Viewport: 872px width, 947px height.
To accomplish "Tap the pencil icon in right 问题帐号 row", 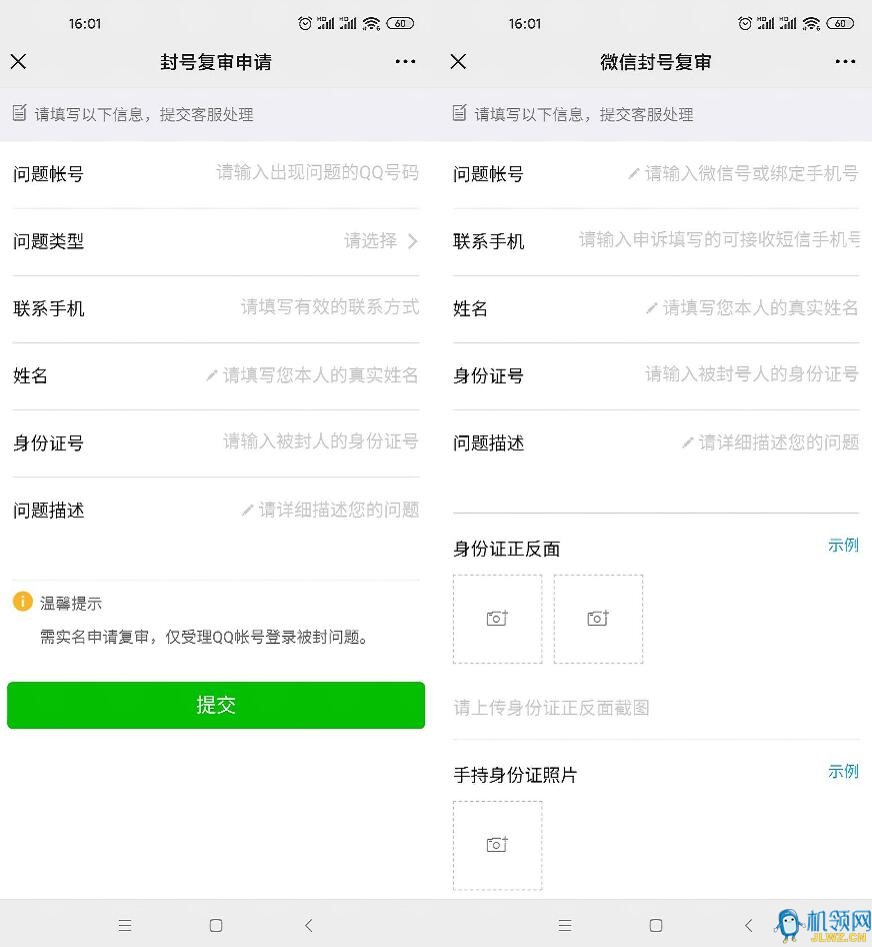I will [x=633, y=174].
